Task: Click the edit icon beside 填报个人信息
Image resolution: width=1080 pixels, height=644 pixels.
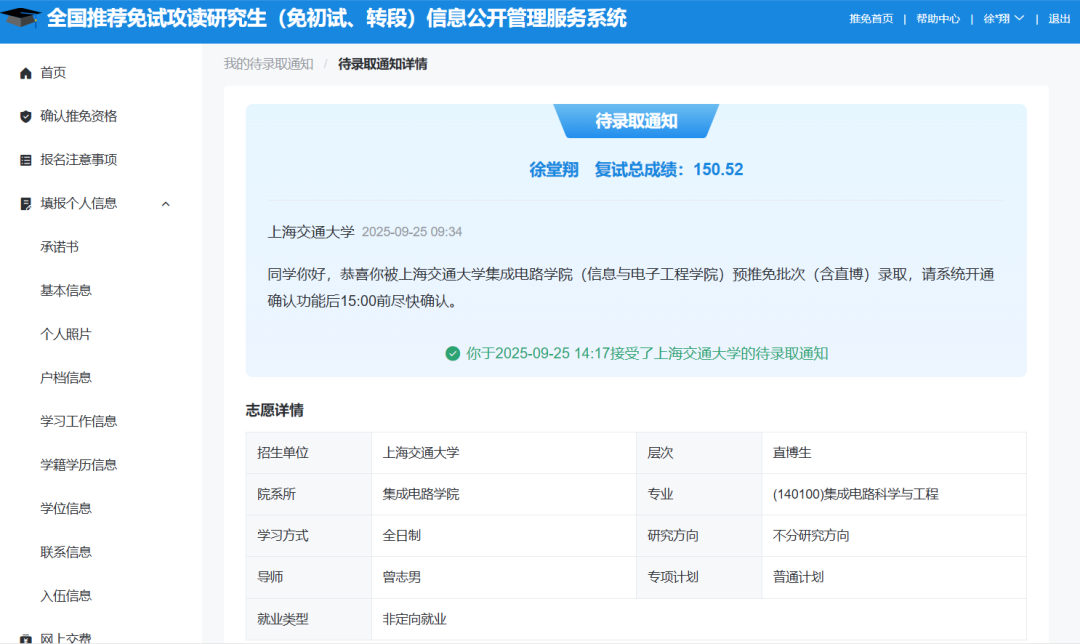Action: (26, 204)
